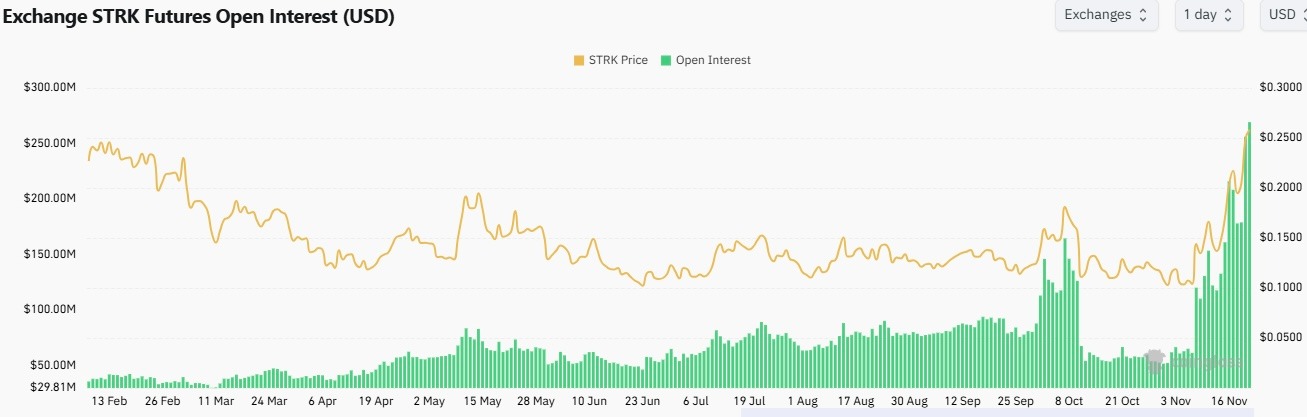Click the 8 Oct date label

[1067, 401]
